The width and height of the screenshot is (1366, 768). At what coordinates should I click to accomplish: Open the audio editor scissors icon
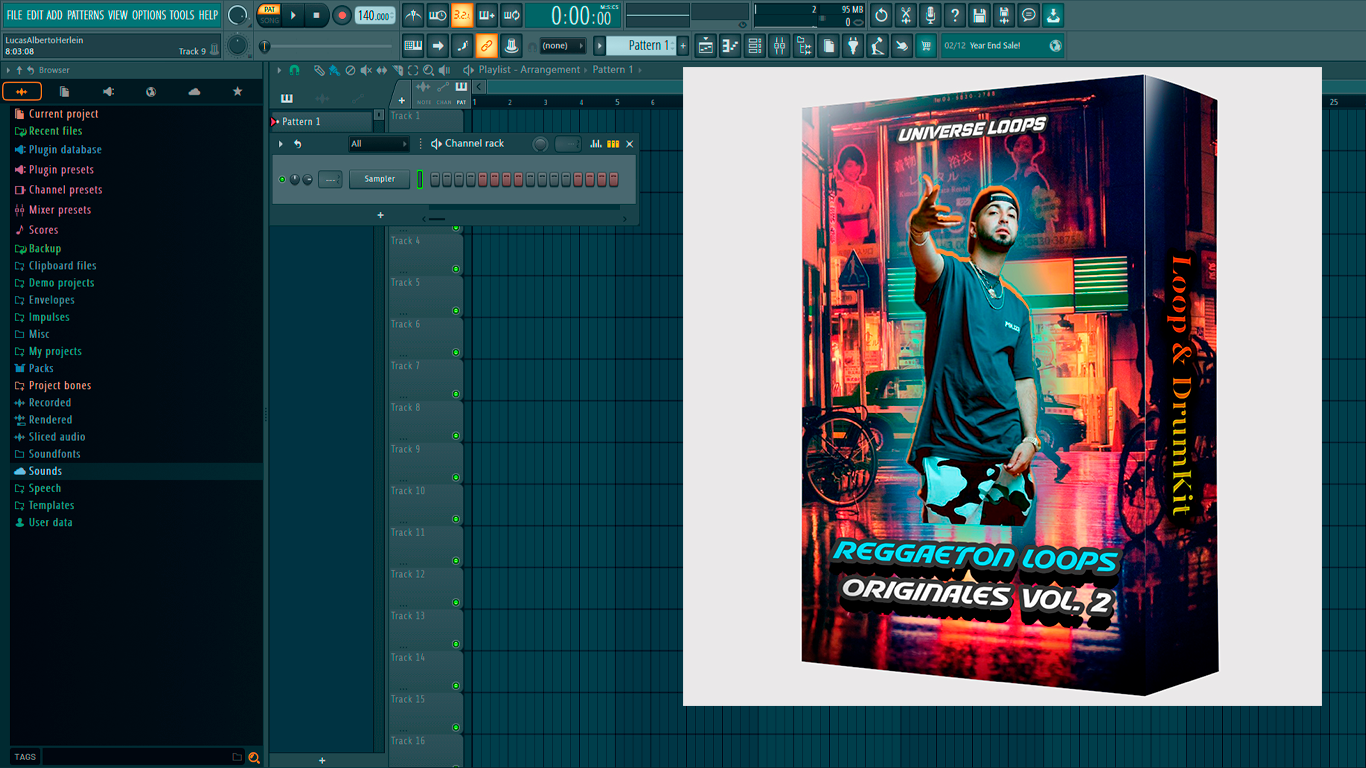[906, 16]
